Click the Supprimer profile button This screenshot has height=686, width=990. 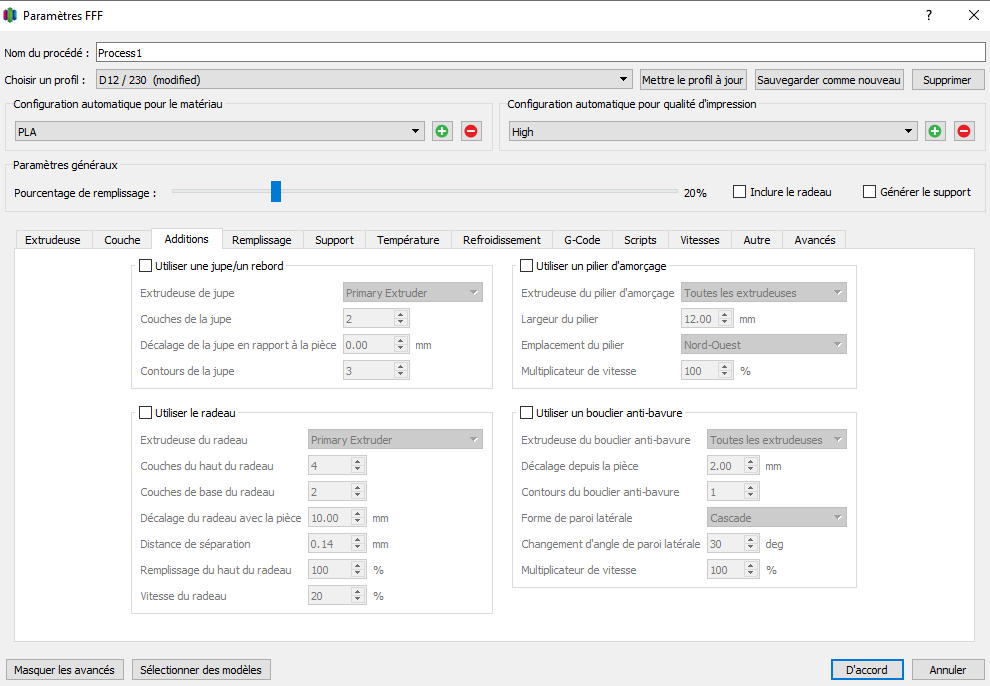tap(947, 80)
